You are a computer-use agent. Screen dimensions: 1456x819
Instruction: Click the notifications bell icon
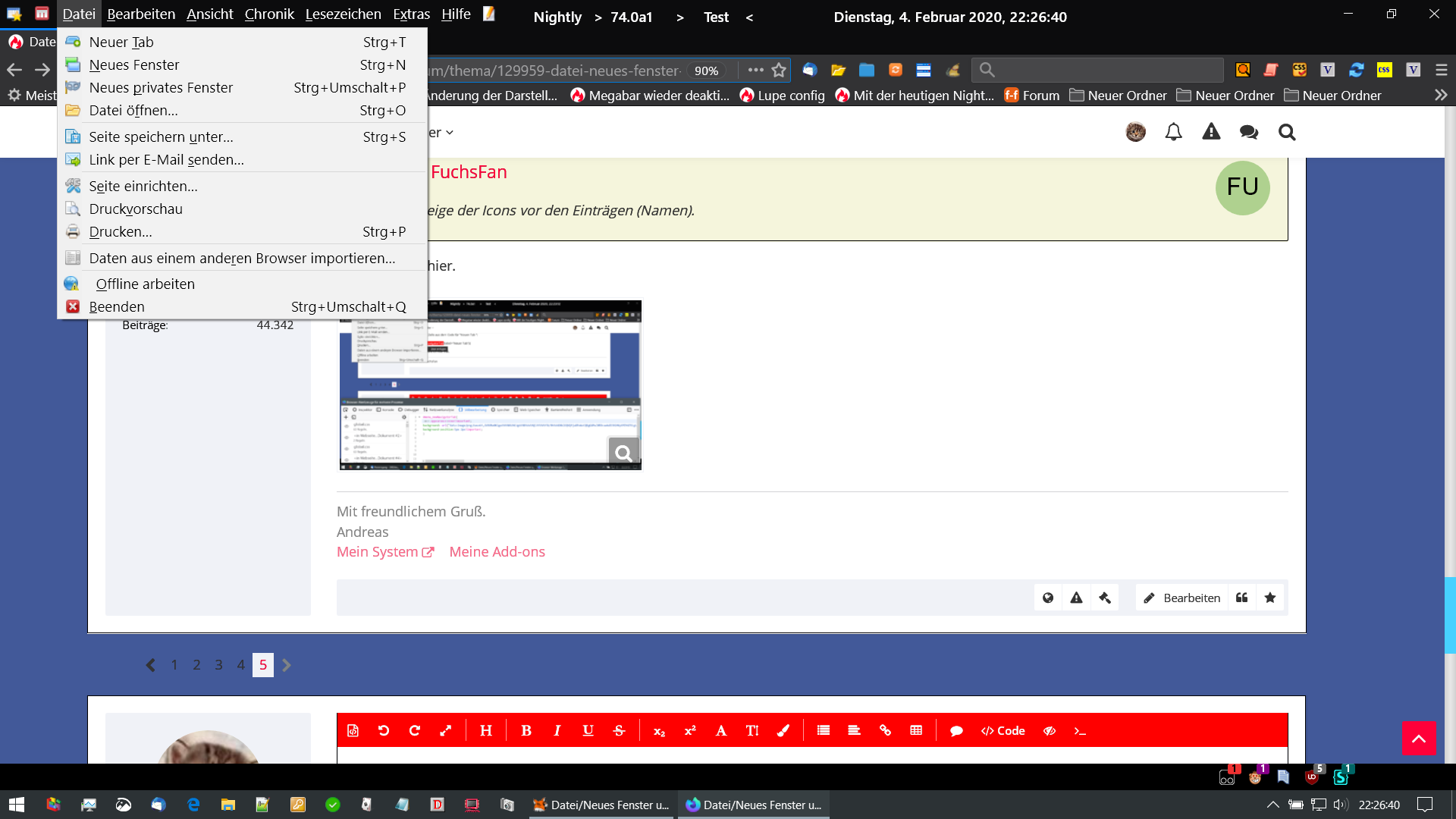(1173, 132)
